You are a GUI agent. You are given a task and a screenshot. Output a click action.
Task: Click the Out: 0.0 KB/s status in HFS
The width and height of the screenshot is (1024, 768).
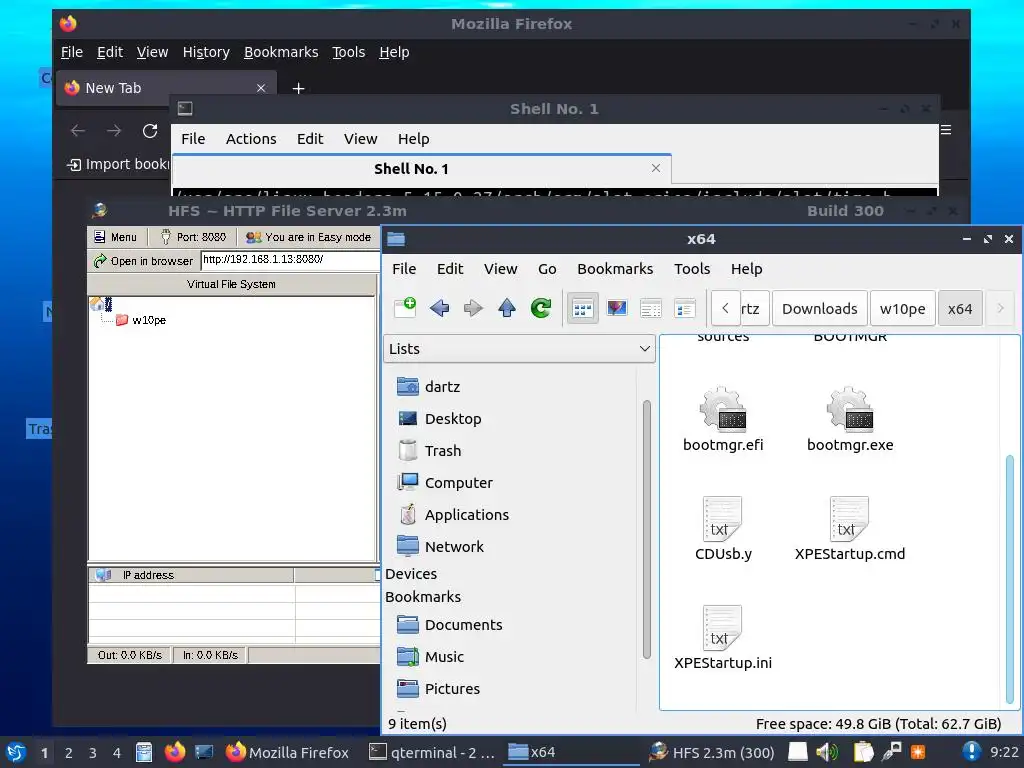coord(129,655)
